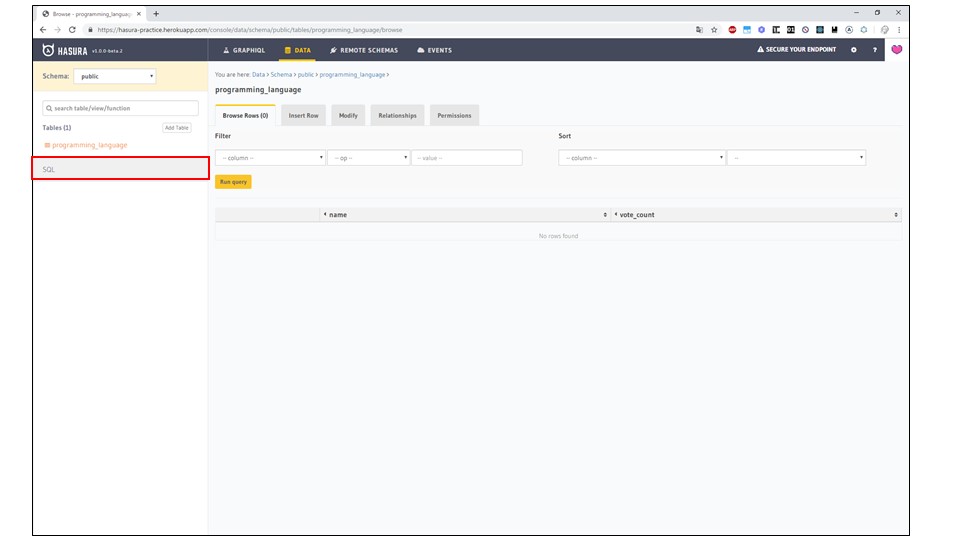Open the Insert Row tab
The width and height of the screenshot is (960, 540).
[x=304, y=115]
